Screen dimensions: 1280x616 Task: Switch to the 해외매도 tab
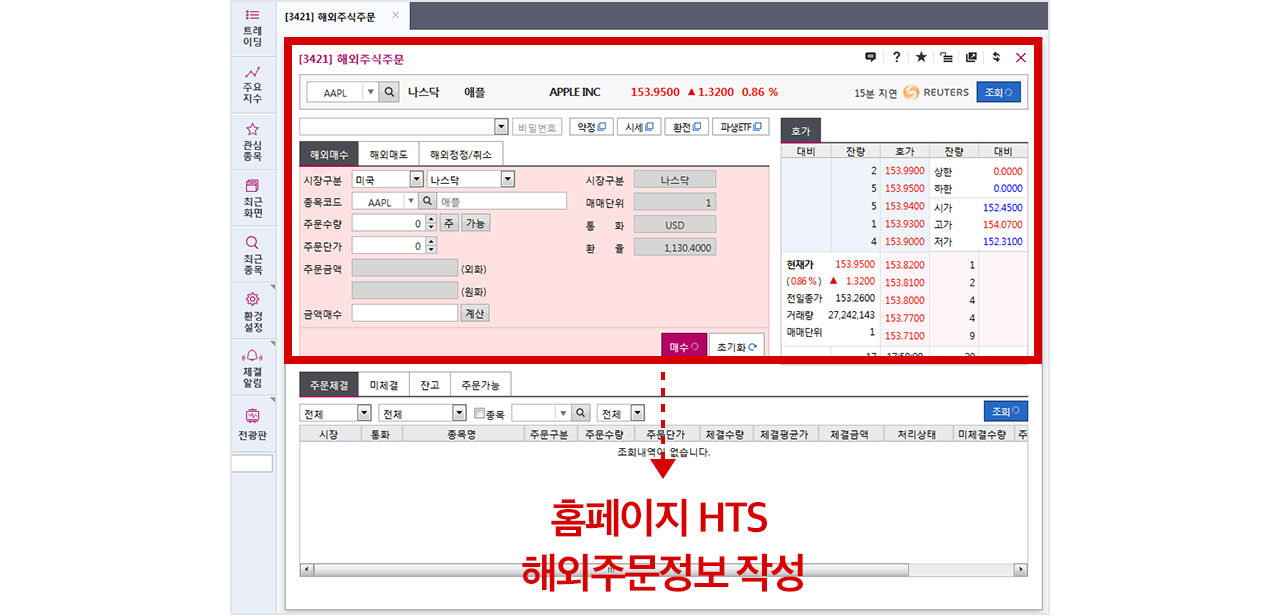[x=388, y=155]
